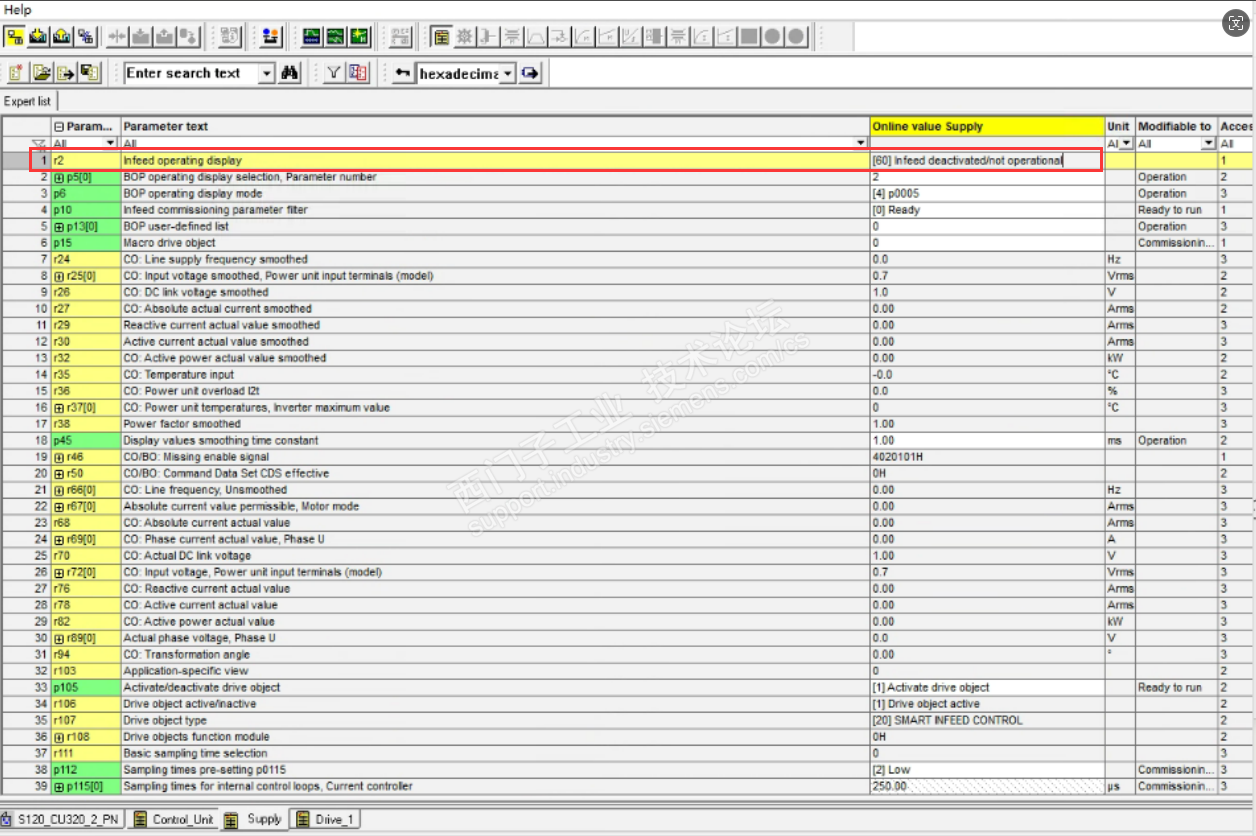Open the Modifiable to filter dropdown
The image size is (1256, 836).
(x=1209, y=144)
